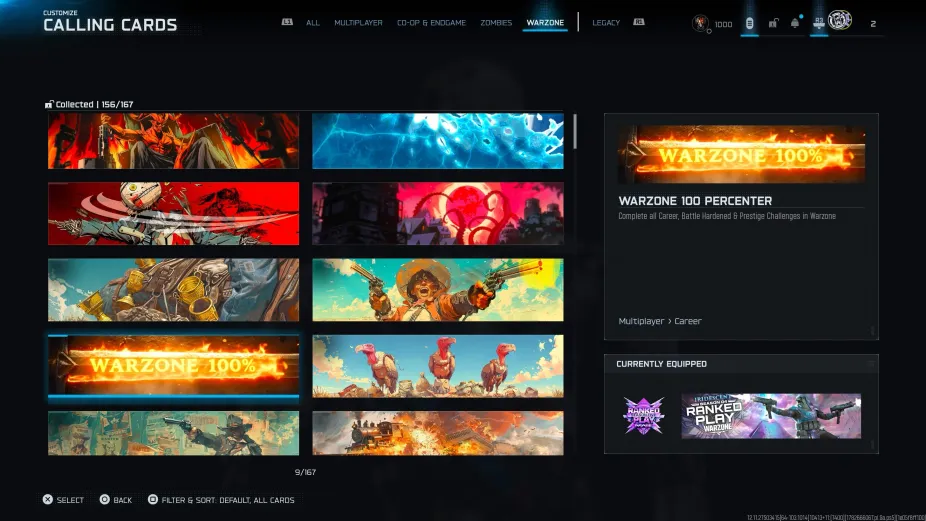Click the R3 social menu icon
The height and width of the screenshot is (521, 926).
pyautogui.click(x=819, y=24)
